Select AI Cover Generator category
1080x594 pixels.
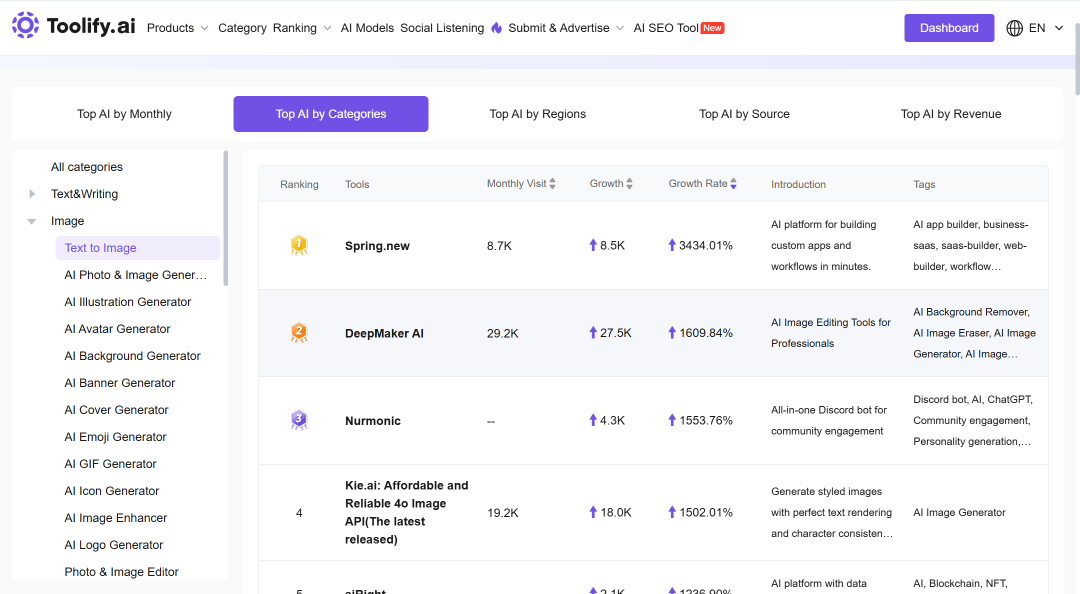(116, 410)
